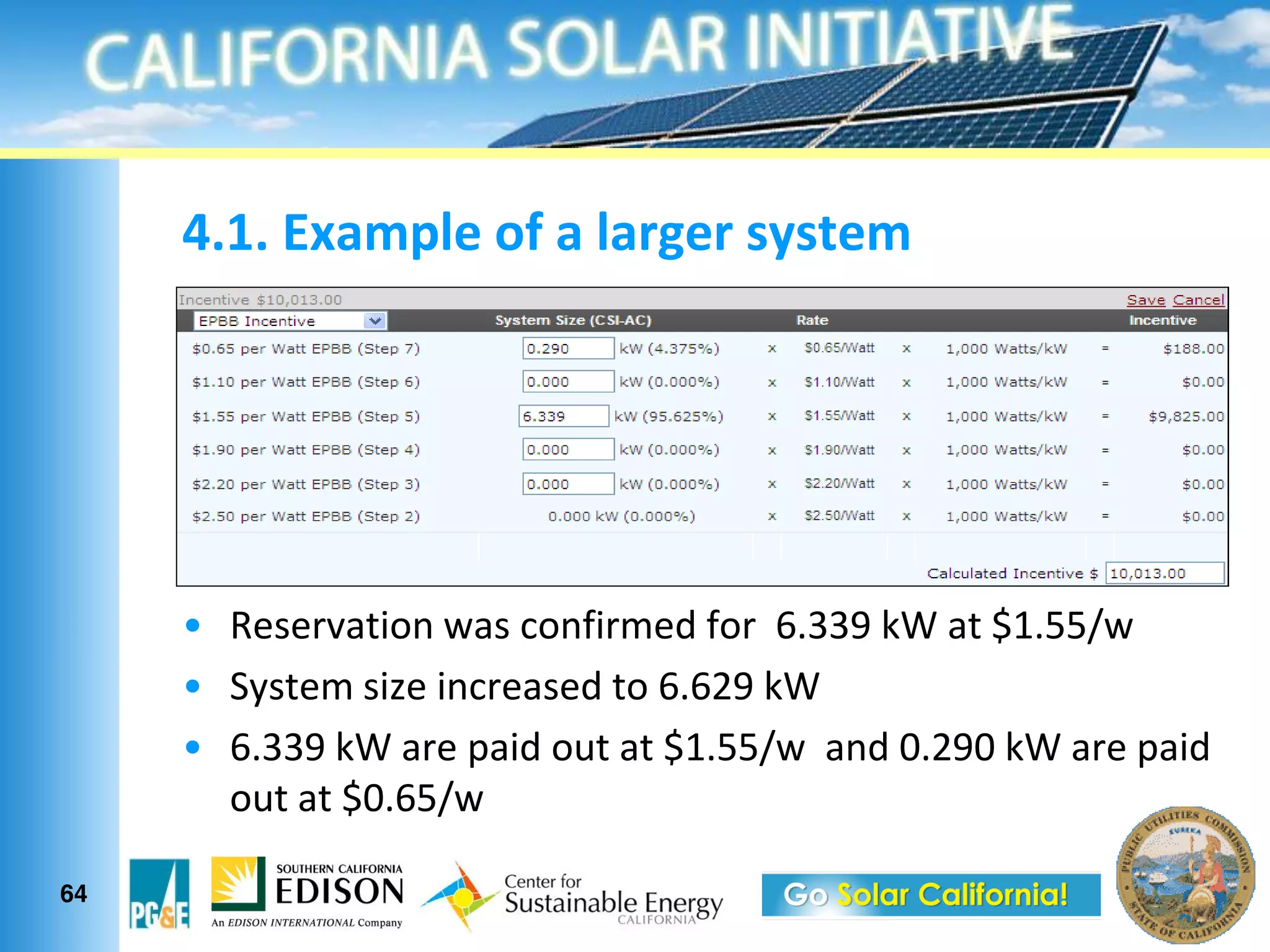The image size is (1270, 952).
Task: Click the Step 3 system size field
Action: click(567, 484)
